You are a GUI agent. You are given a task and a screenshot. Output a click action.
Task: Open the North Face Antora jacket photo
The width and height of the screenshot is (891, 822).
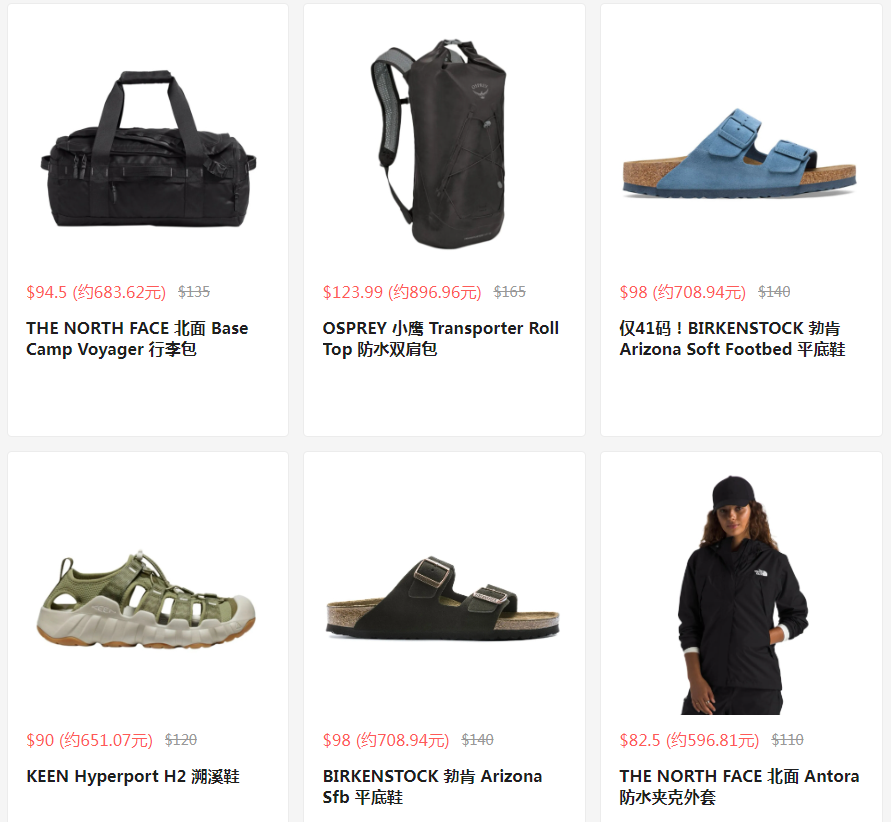pos(742,595)
